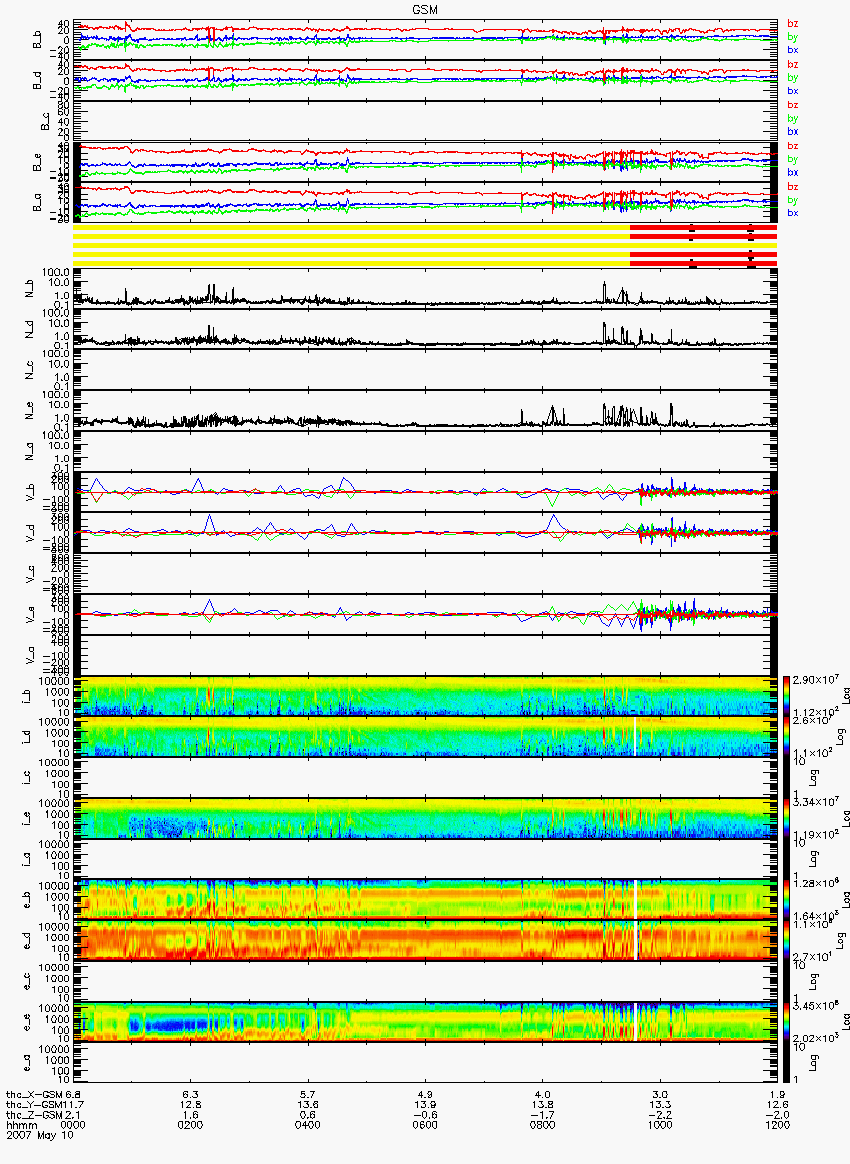Click the e_b spectrogram color bar
Image resolution: width=850 pixels, height=1164 pixels.
786,900
